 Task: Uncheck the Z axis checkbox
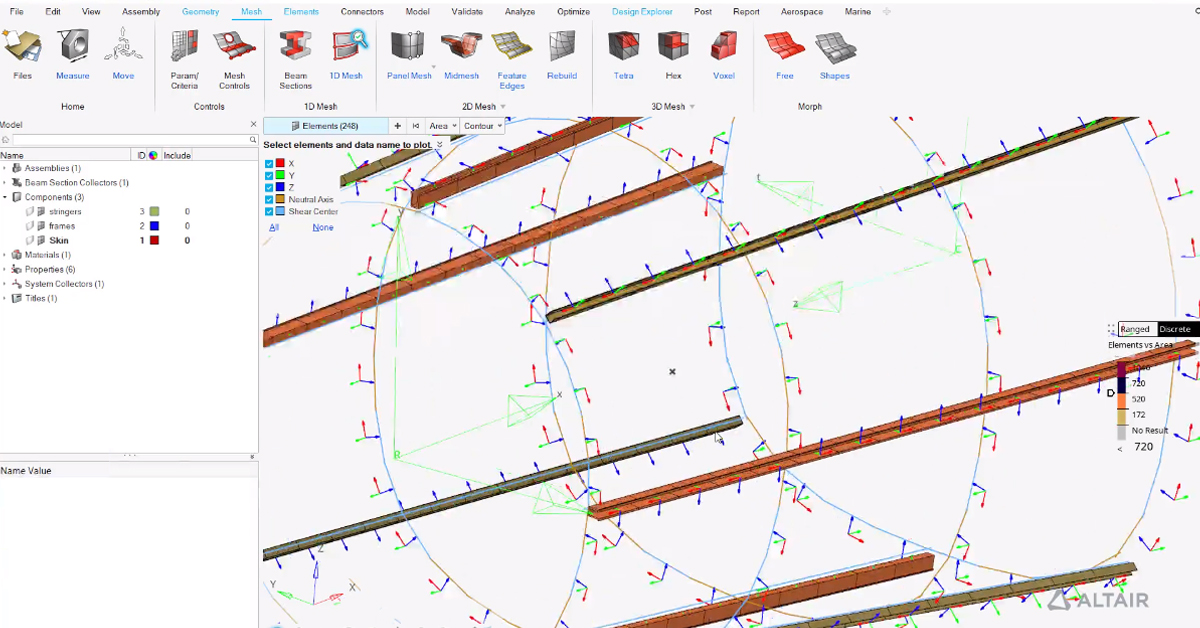pos(269,187)
